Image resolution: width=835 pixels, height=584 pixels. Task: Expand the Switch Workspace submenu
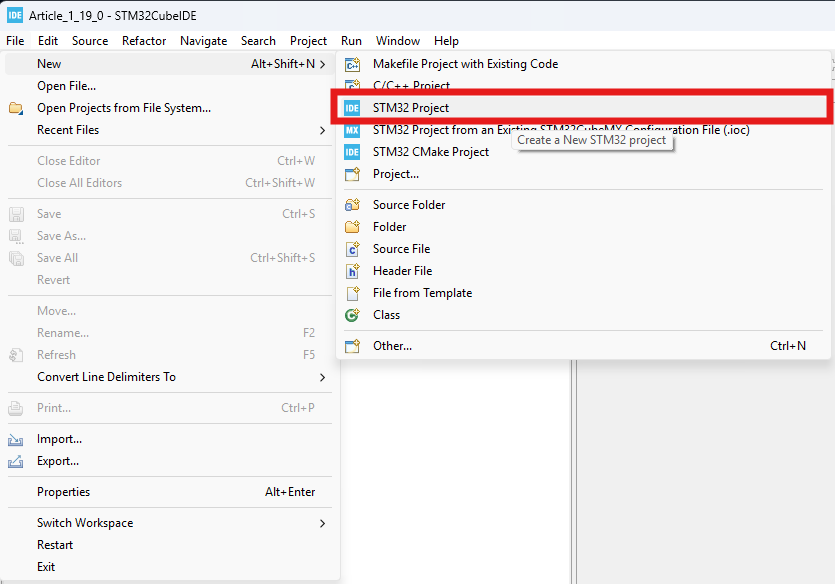(322, 523)
